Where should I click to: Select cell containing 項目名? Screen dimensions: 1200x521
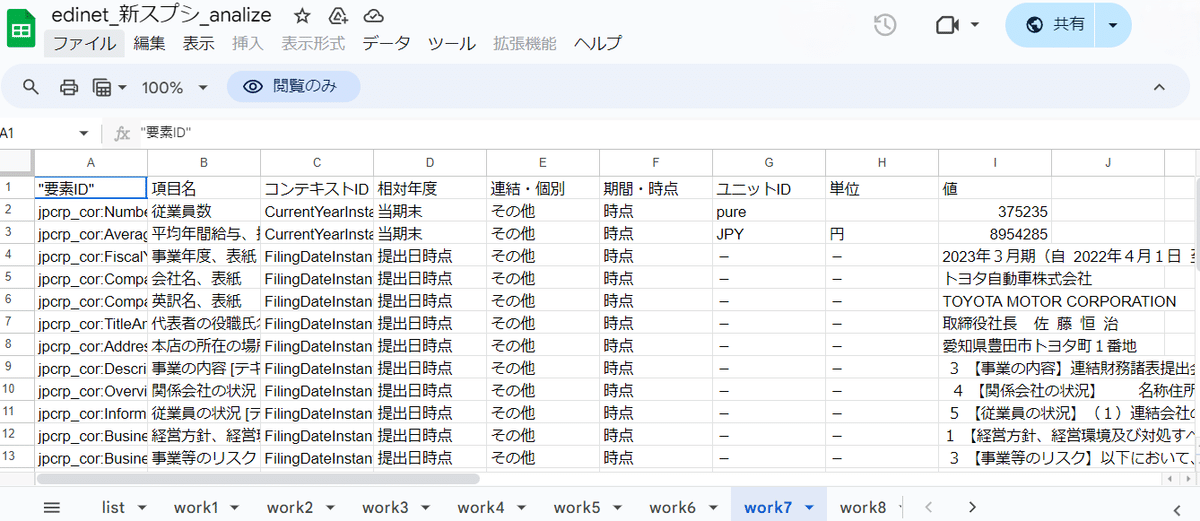pos(204,188)
